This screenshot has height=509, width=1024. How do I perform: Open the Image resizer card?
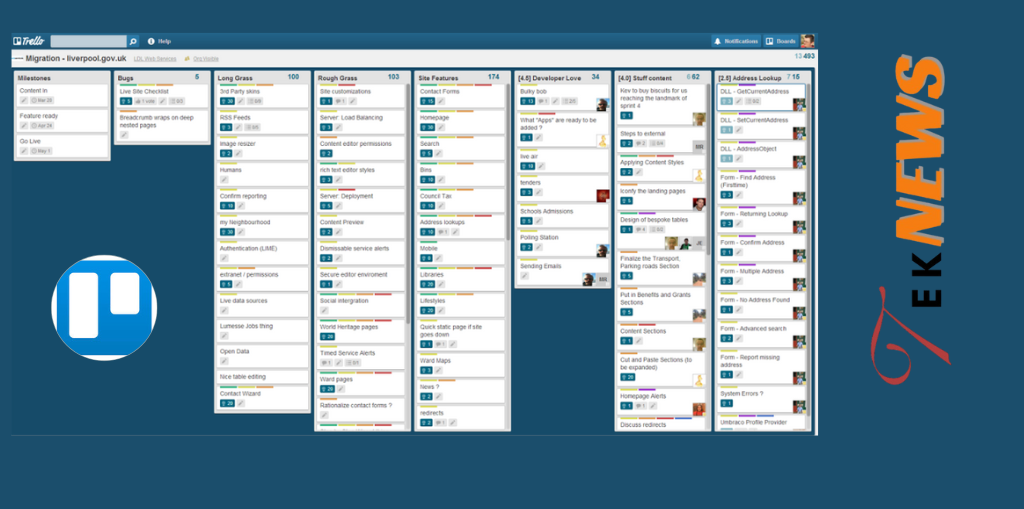(x=263, y=147)
